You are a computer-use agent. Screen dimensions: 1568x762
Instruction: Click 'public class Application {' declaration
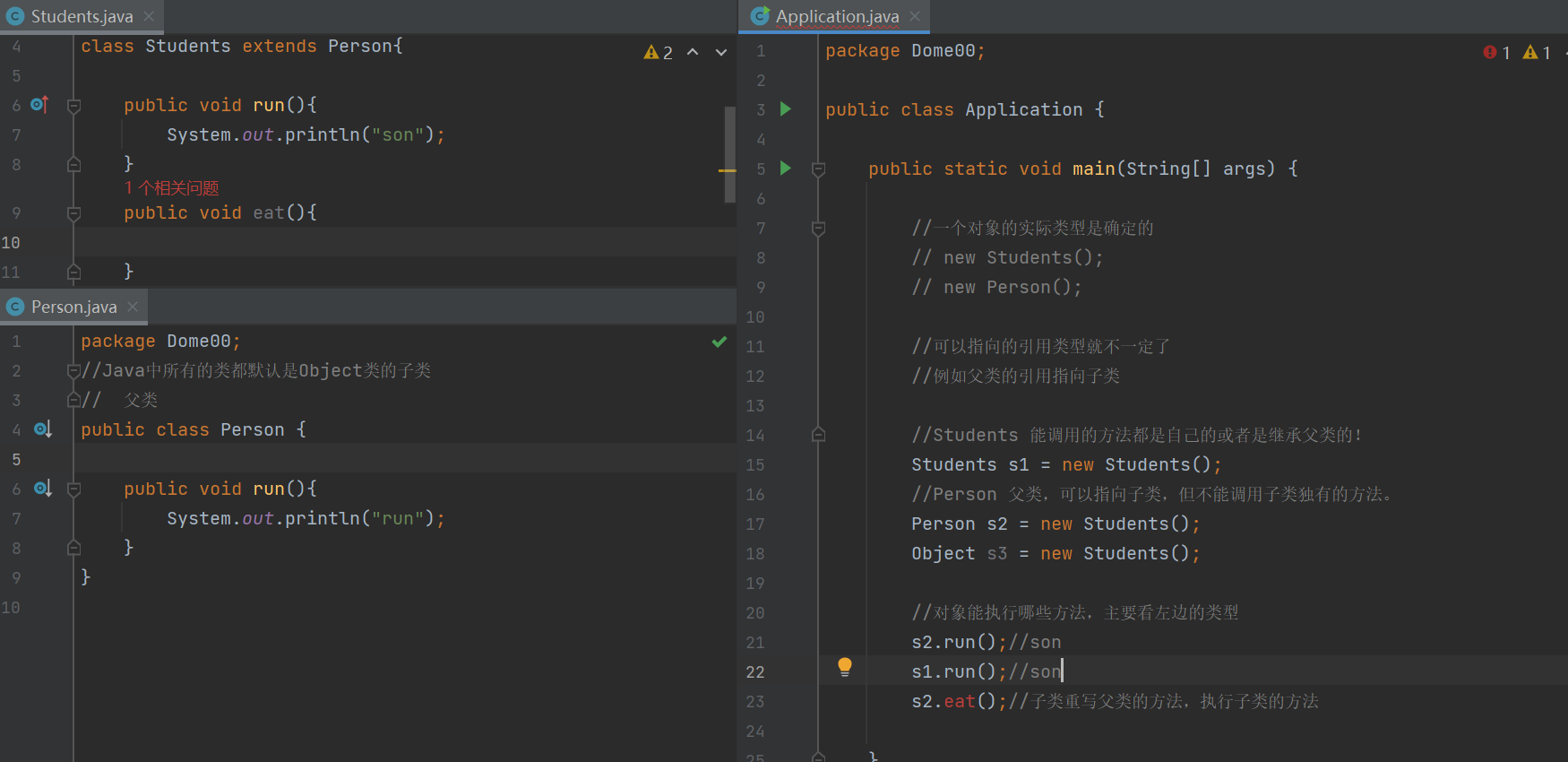tap(965, 109)
